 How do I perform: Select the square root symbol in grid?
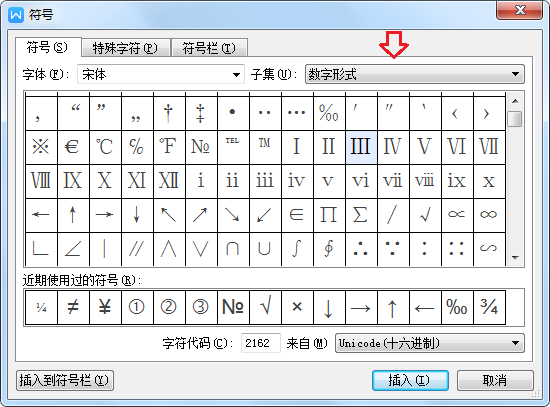425,214
